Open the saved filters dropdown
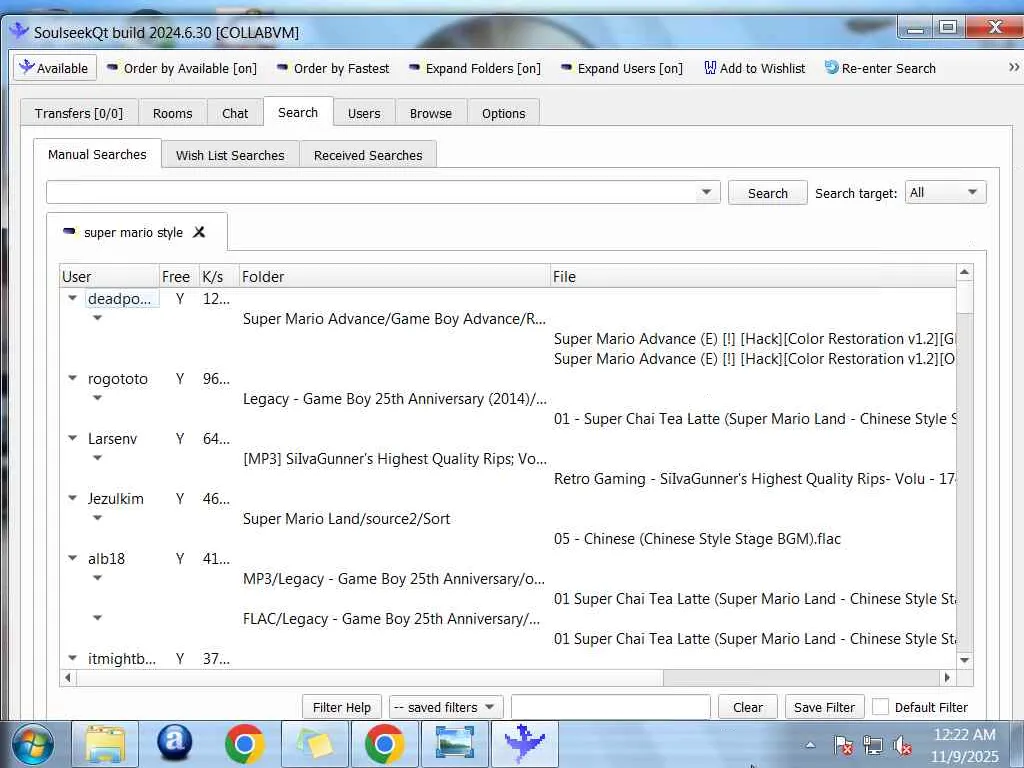The width and height of the screenshot is (1024, 768). (x=445, y=707)
